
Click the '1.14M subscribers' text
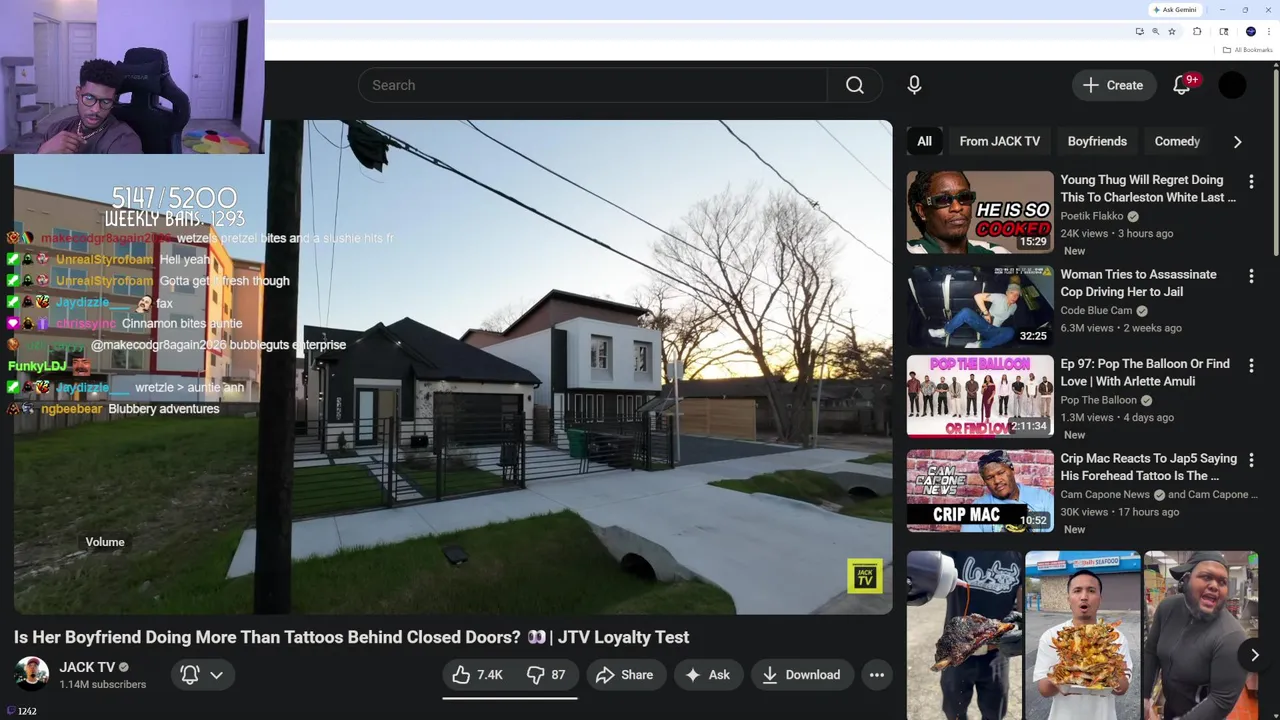(102, 685)
